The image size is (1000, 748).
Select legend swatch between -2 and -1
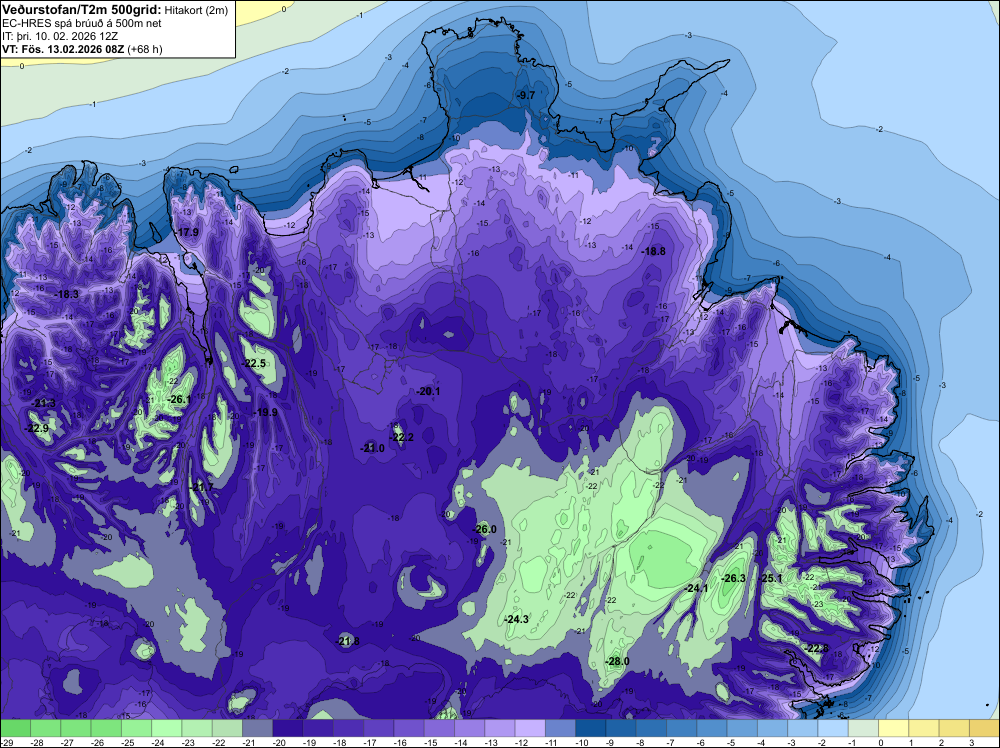[x=832, y=728]
